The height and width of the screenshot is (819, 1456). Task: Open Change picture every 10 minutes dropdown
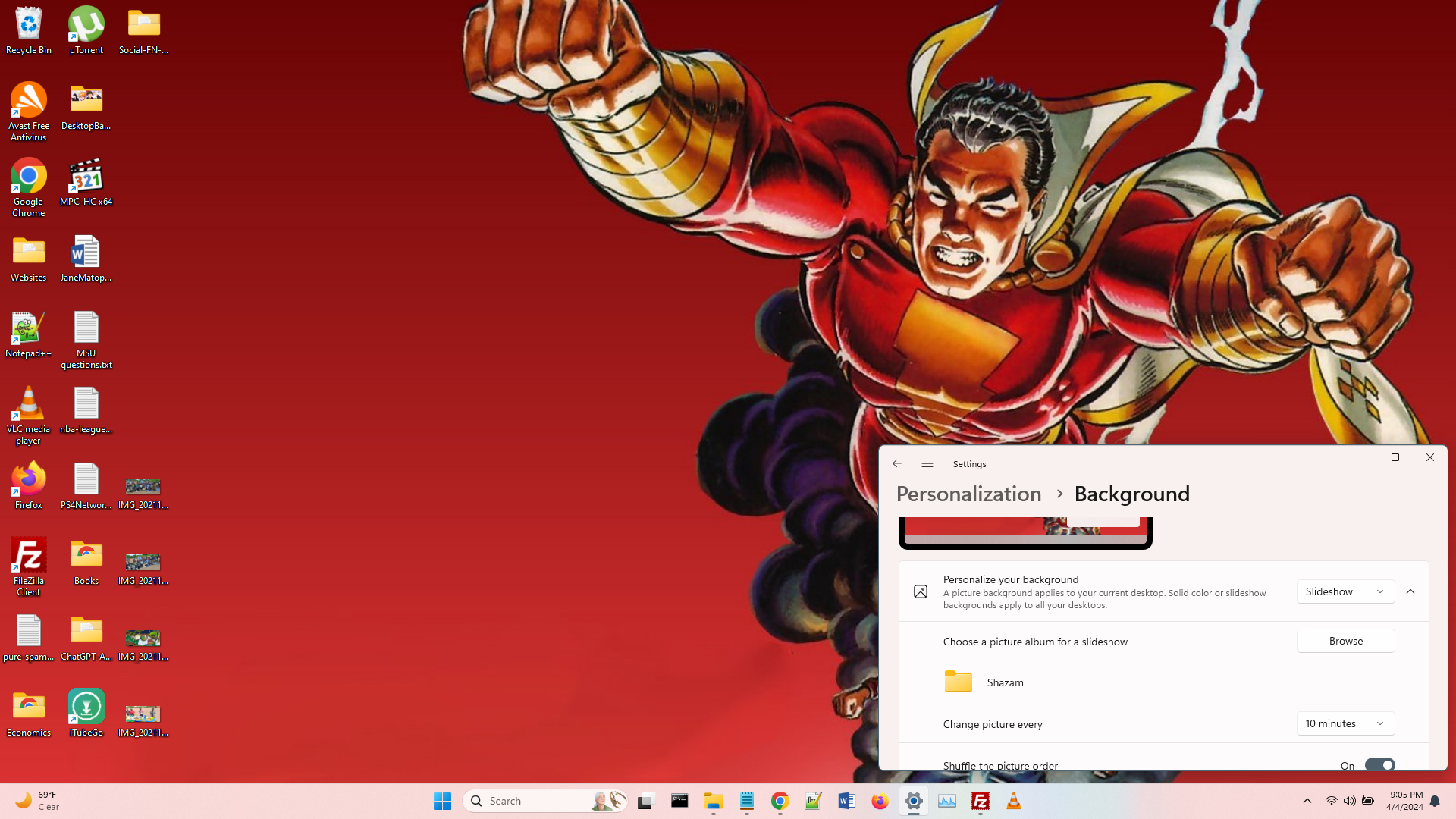[x=1345, y=723]
